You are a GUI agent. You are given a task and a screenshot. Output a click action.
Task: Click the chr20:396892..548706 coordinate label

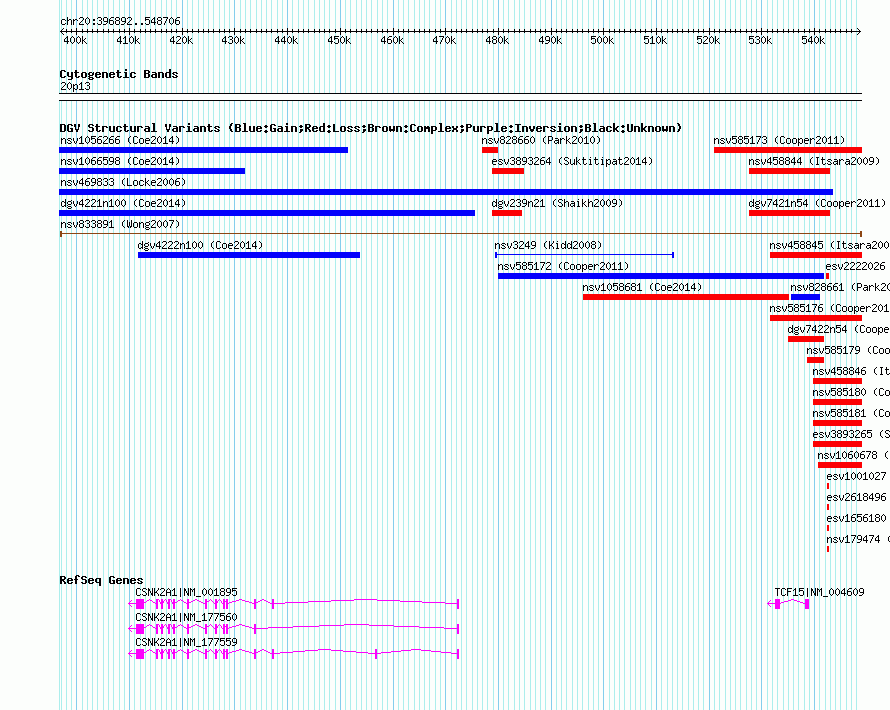pos(120,21)
